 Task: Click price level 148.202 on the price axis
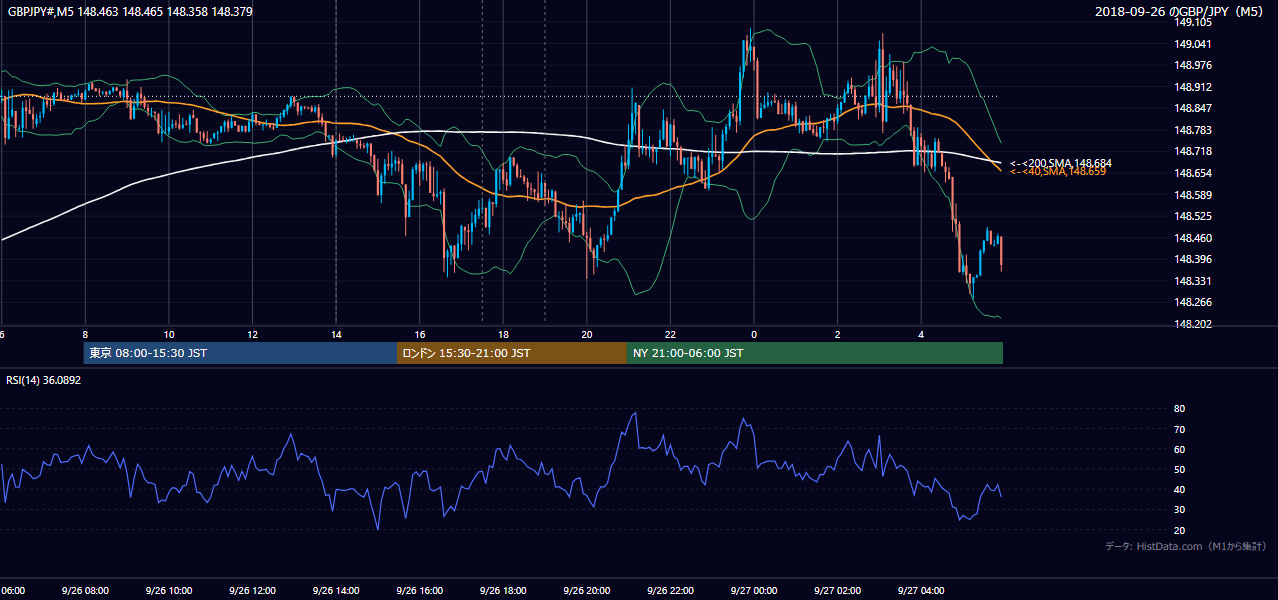tap(1193, 324)
